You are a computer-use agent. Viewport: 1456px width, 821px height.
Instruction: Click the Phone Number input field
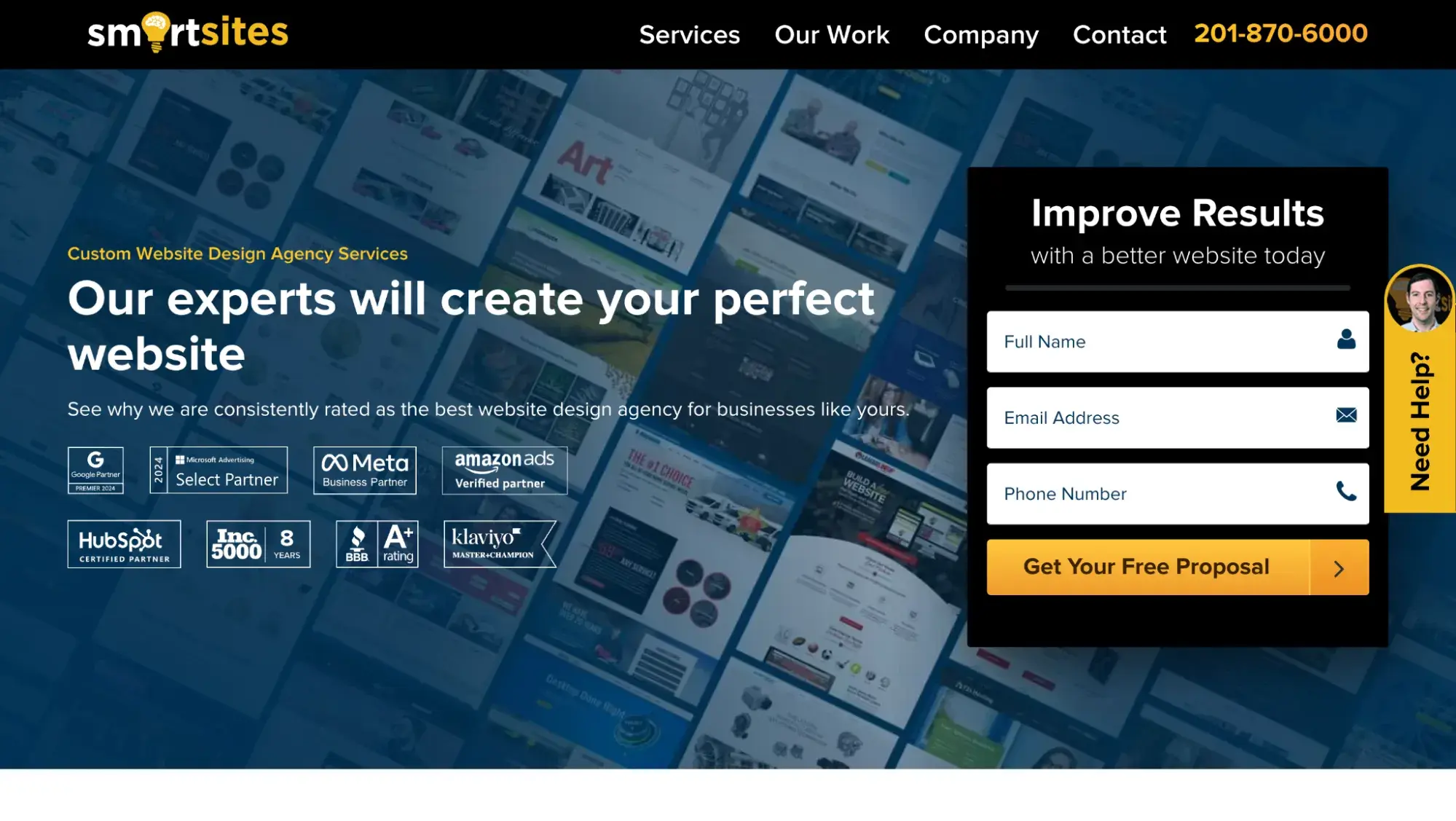tap(1177, 493)
